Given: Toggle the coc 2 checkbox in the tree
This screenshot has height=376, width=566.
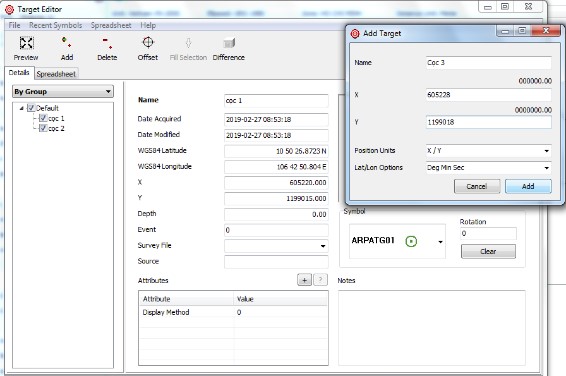Looking at the screenshot, I should [x=43, y=128].
